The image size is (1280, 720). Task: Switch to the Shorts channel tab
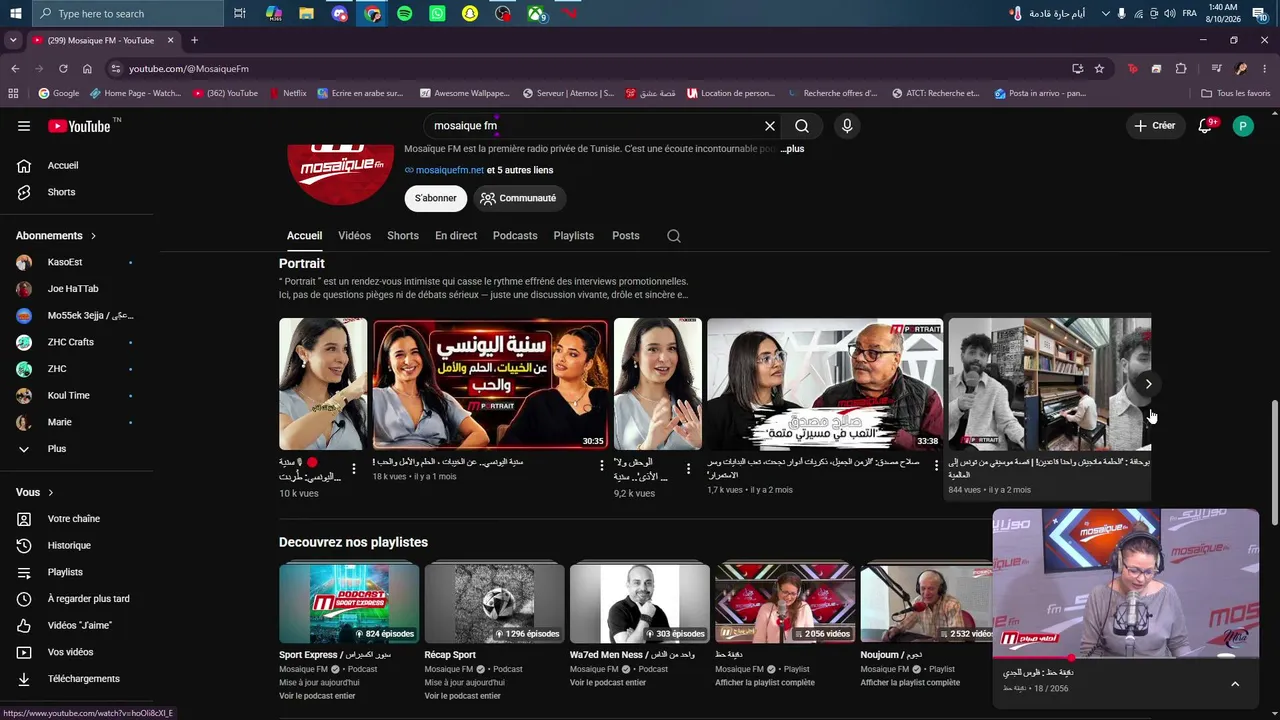tap(403, 236)
